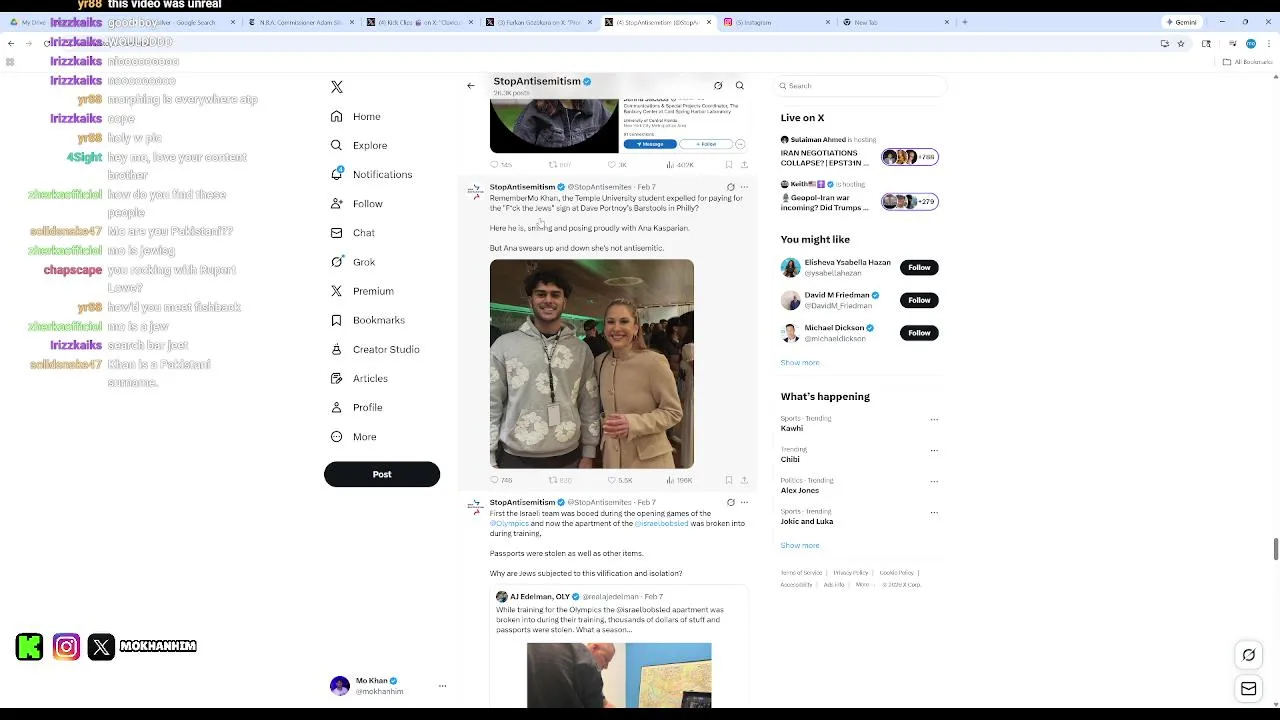This screenshot has height=720, width=1280.
Task: Join Sulaiman Ahmed's live Iran negotiations space
Action: tap(860, 153)
